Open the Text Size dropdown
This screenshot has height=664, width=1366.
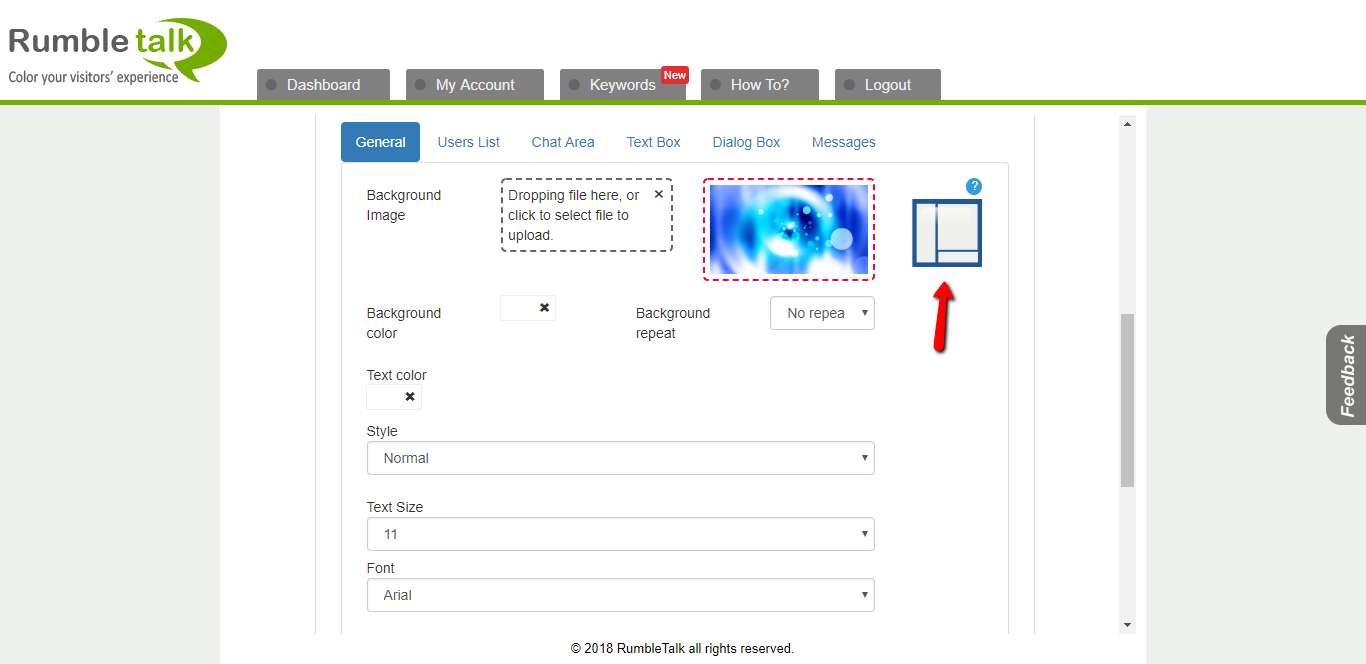pyautogui.click(x=620, y=534)
